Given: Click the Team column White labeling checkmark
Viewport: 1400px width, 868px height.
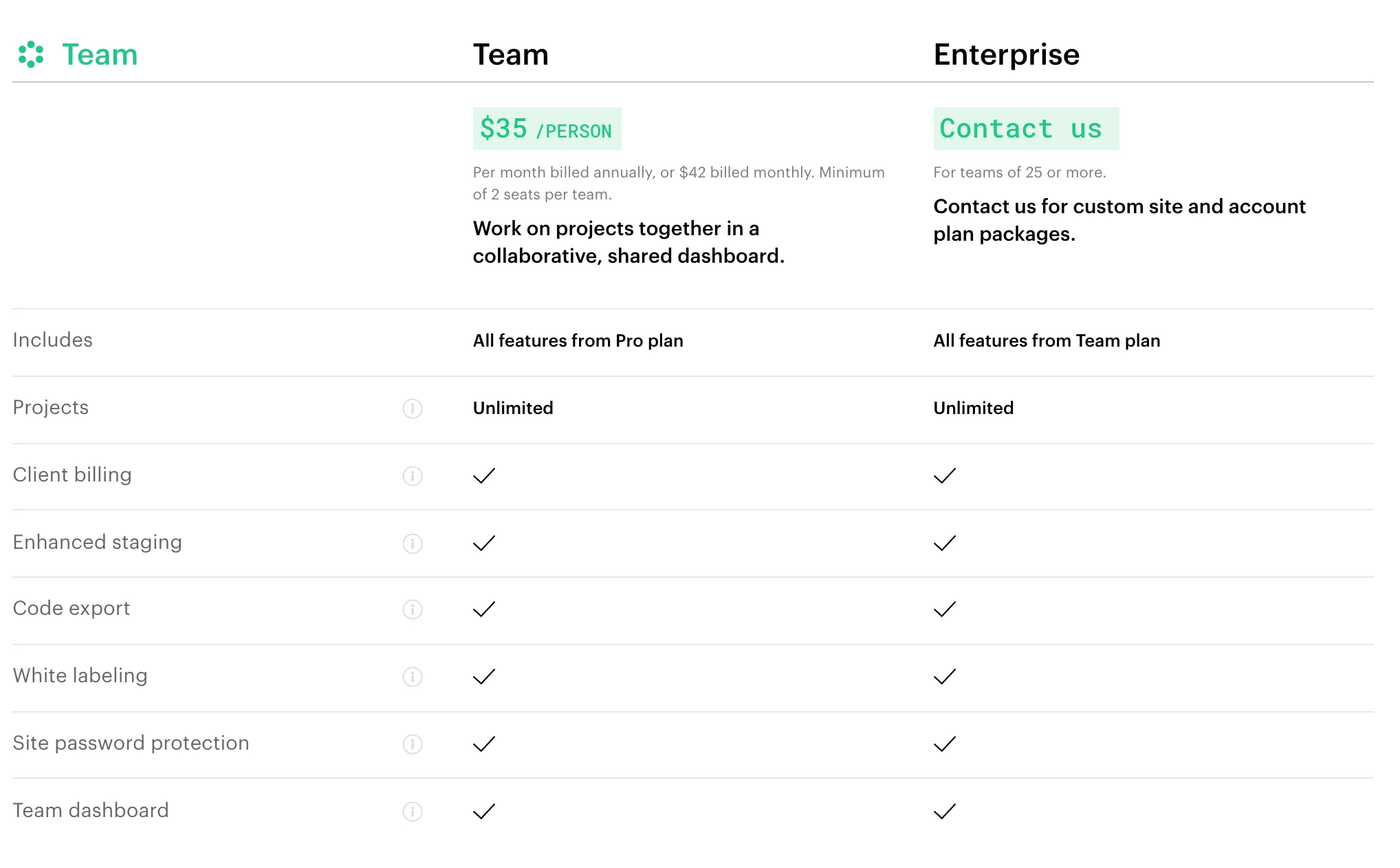Looking at the screenshot, I should click(484, 677).
